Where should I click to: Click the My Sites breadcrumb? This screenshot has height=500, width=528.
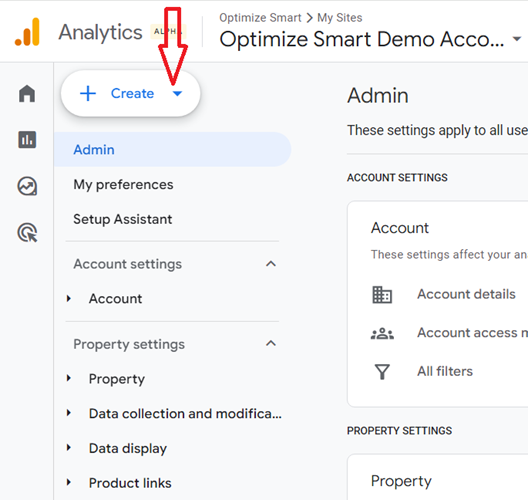[x=339, y=18]
